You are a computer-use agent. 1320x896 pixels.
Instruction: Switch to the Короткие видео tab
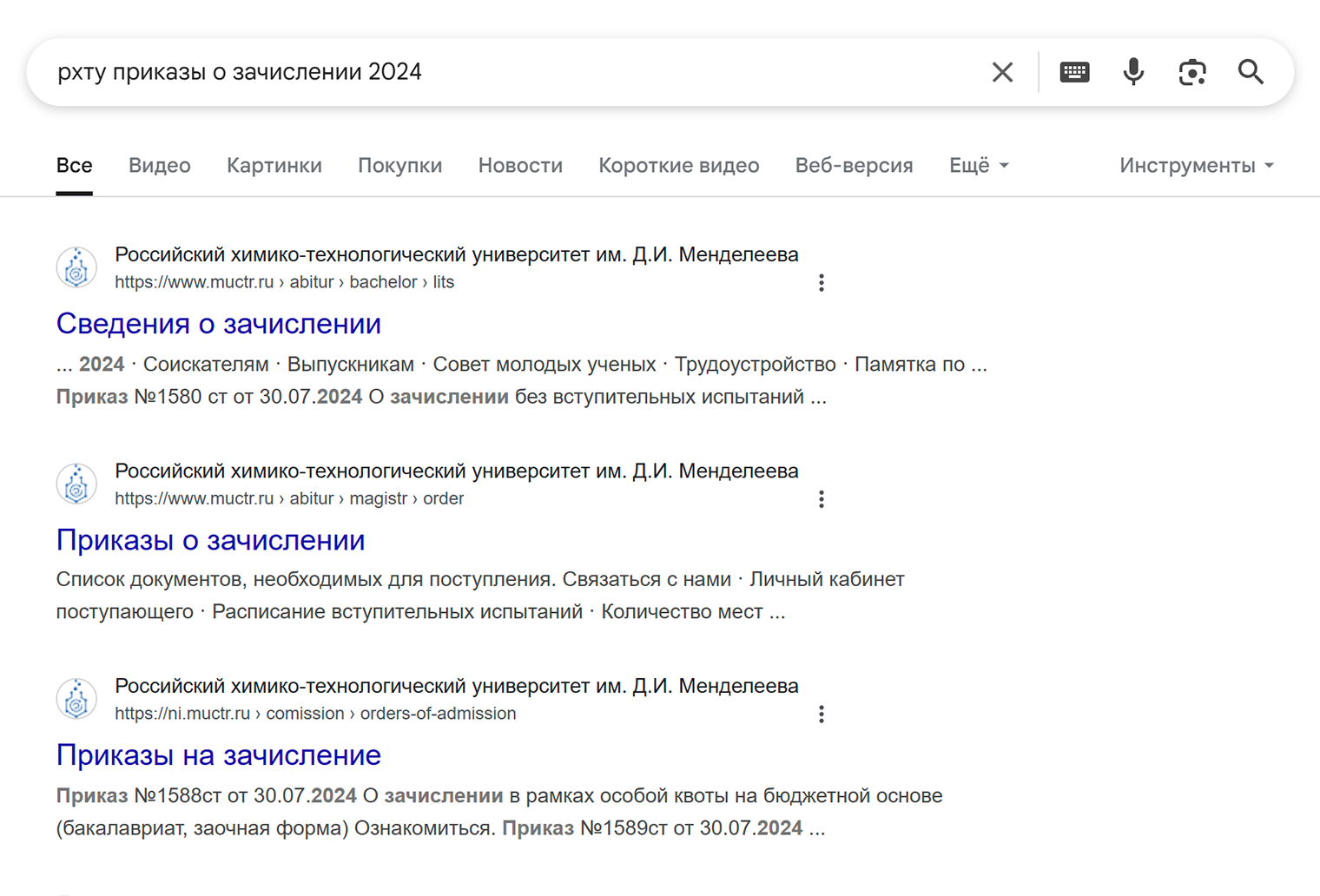tap(679, 166)
